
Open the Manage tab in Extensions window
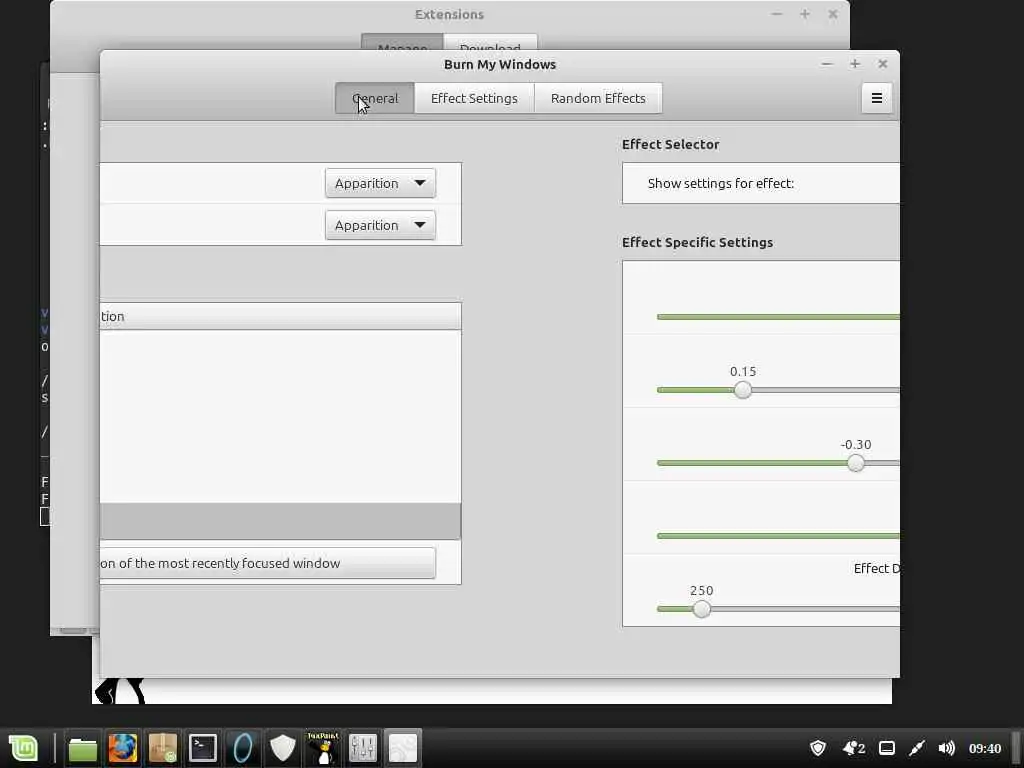(402, 43)
